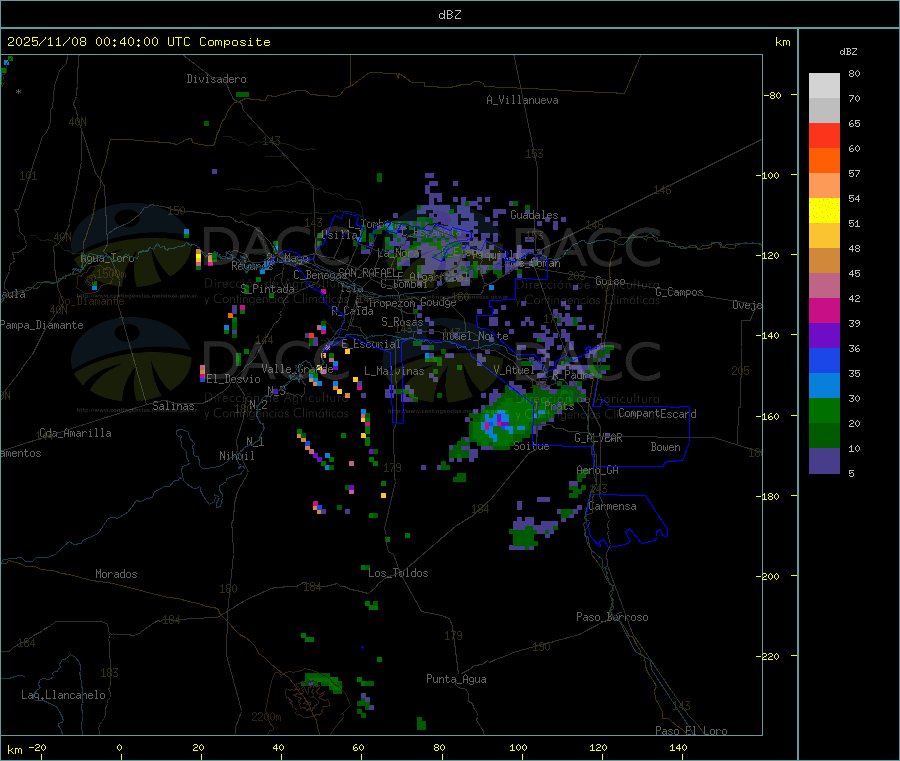Click the Pampa_Diamante label

[x=42, y=325]
